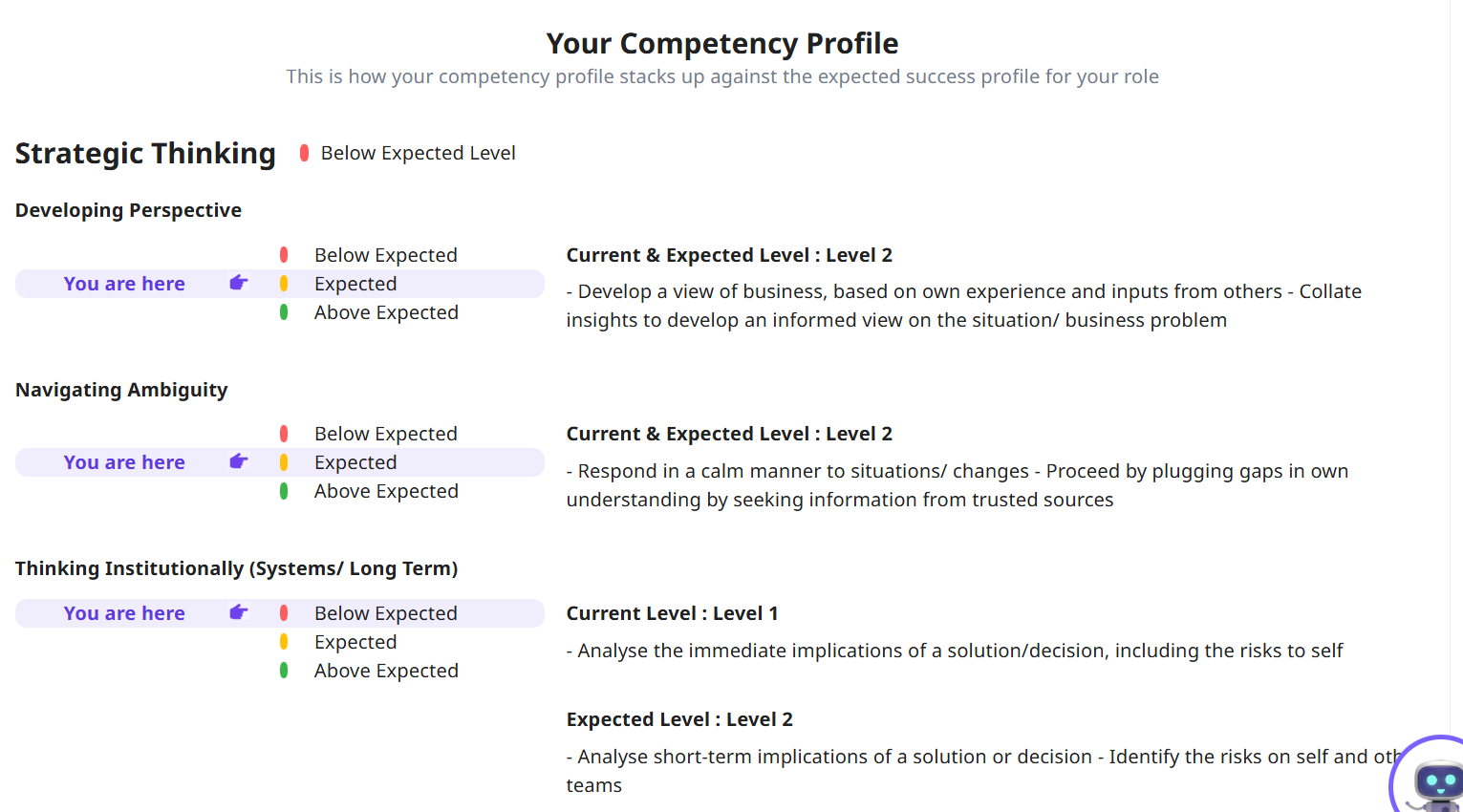Select 'You are here' row under Navigating Ambiguity
Viewport: 1463px width, 812px height.
click(124, 462)
